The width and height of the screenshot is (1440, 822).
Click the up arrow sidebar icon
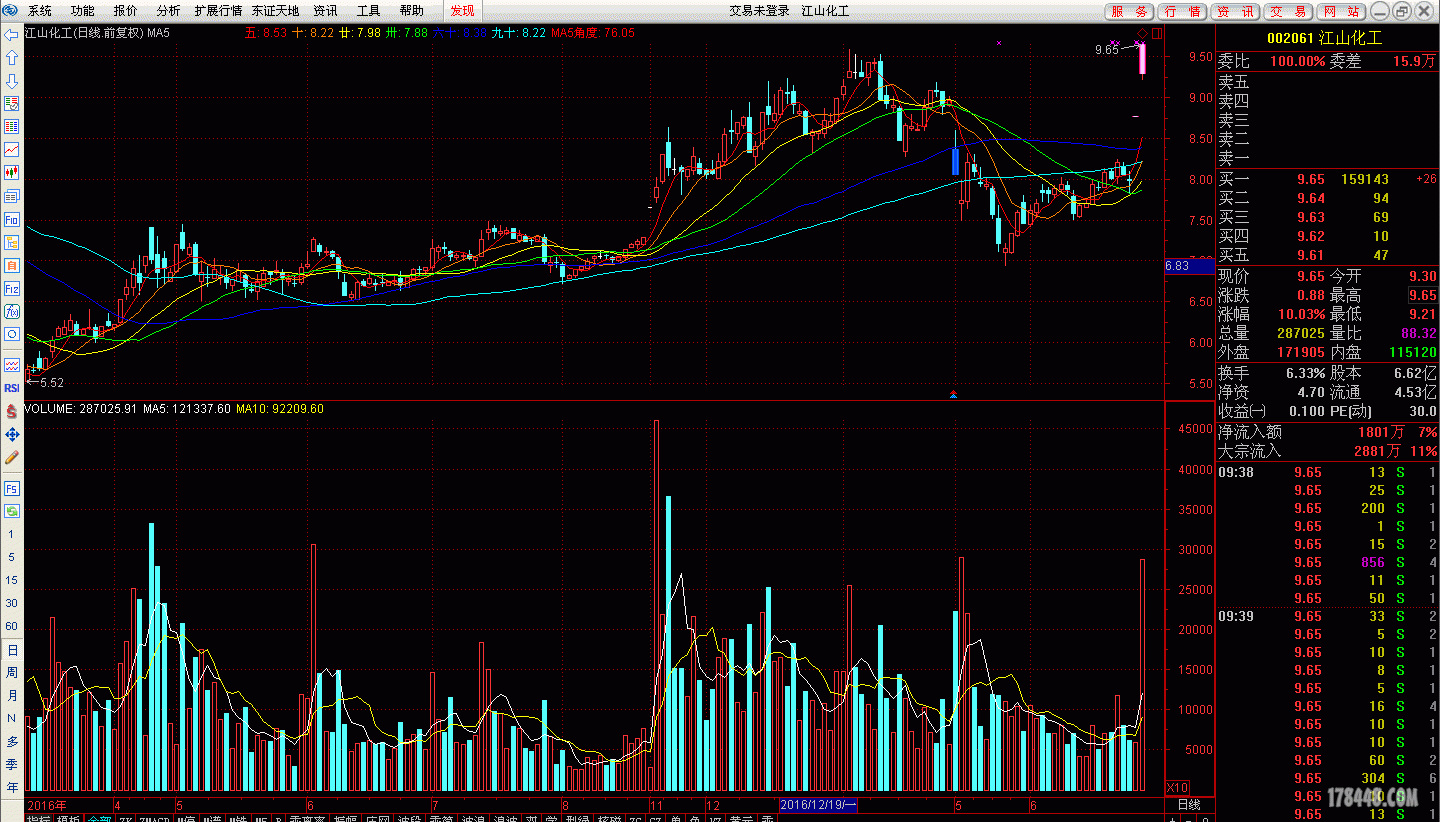pos(12,58)
